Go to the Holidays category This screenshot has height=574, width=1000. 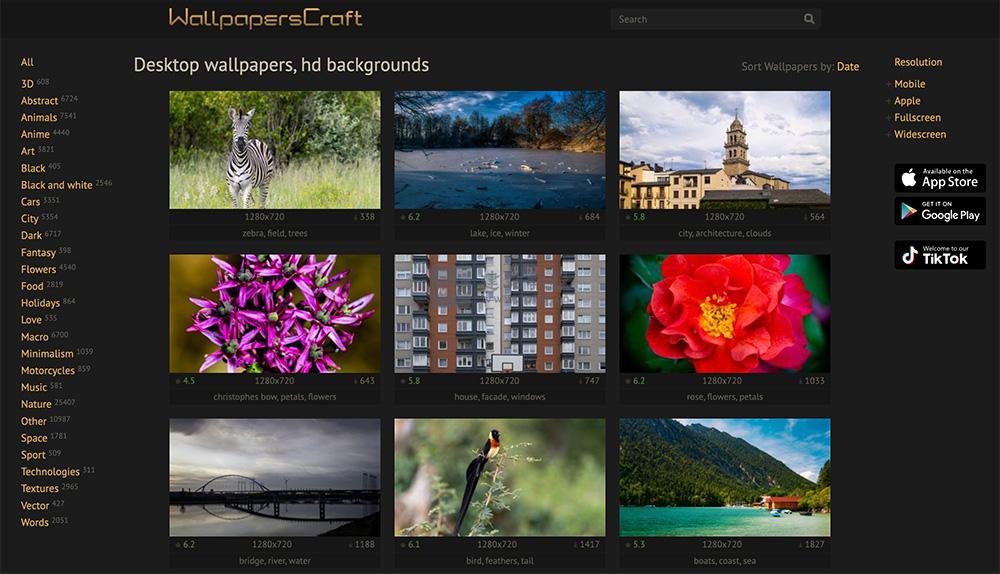click(40, 303)
